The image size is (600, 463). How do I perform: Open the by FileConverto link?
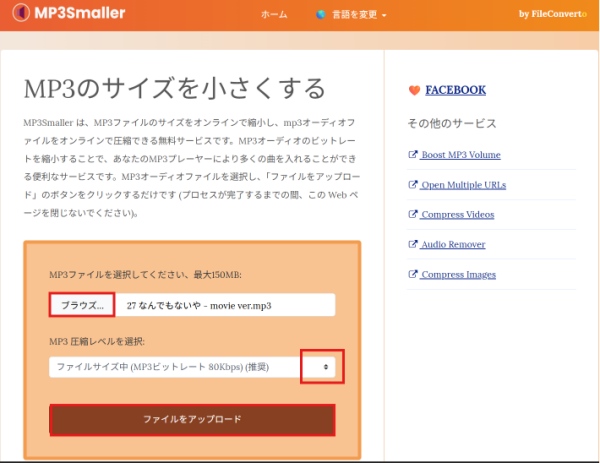point(553,14)
